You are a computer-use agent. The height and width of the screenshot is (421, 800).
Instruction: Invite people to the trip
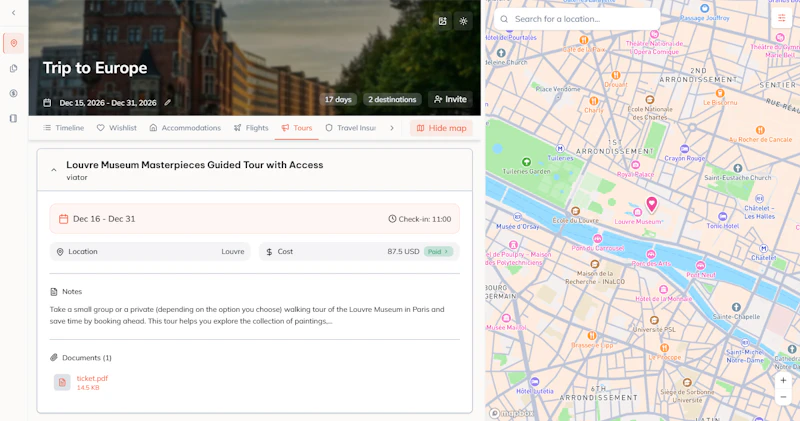click(x=450, y=100)
